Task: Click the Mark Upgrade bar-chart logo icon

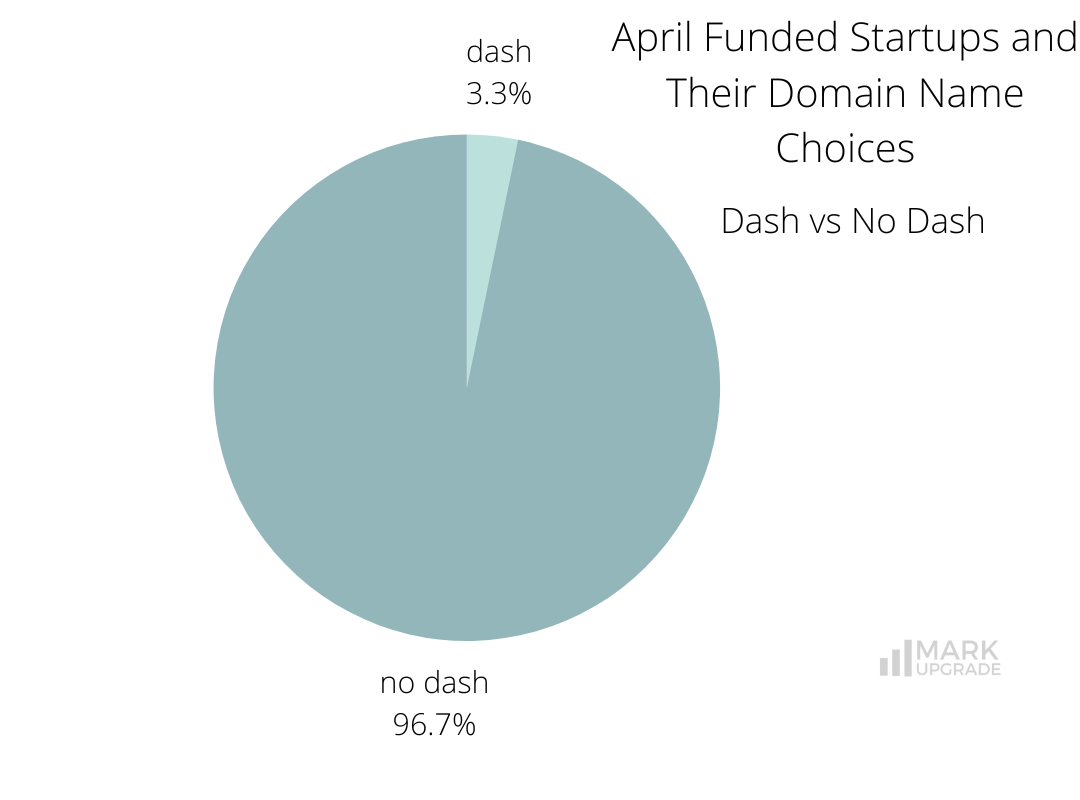Action: click(x=896, y=659)
